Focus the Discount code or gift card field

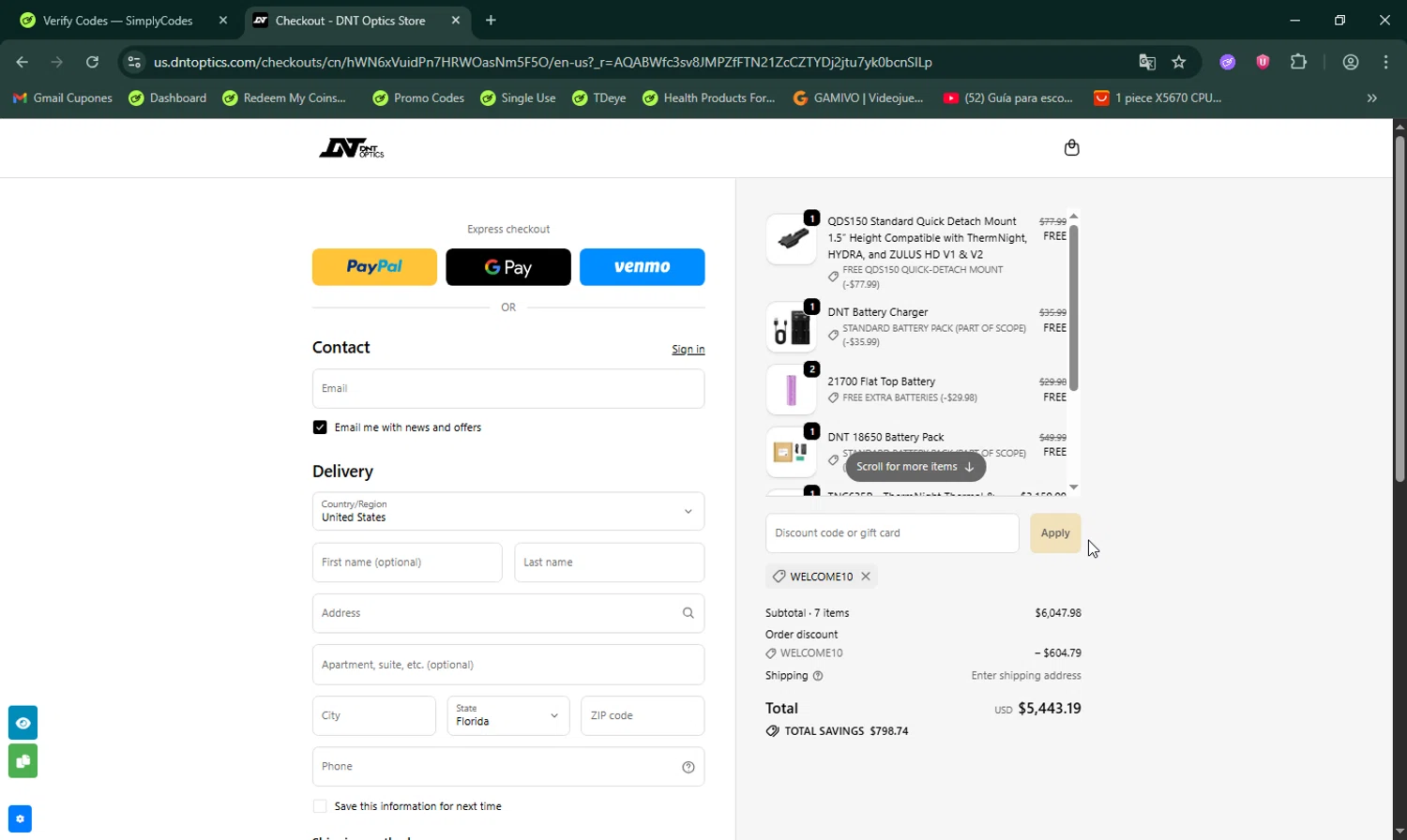[x=892, y=533]
